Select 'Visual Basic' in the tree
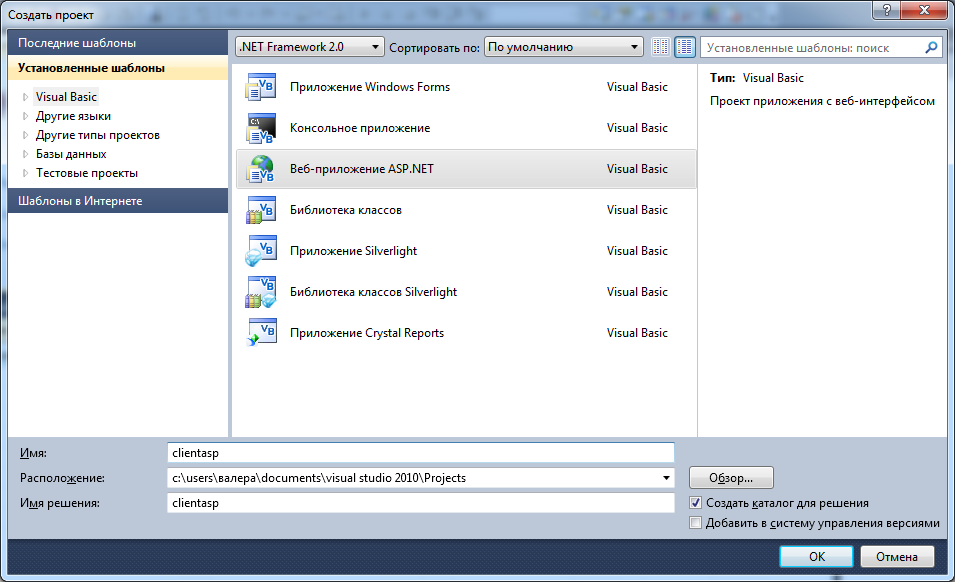The image size is (955, 582). click(66, 97)
